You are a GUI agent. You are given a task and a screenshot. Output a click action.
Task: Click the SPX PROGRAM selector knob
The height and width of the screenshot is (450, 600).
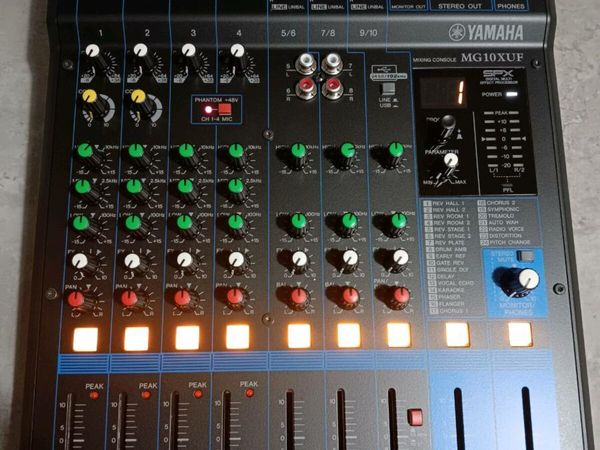tap(449, 125)
